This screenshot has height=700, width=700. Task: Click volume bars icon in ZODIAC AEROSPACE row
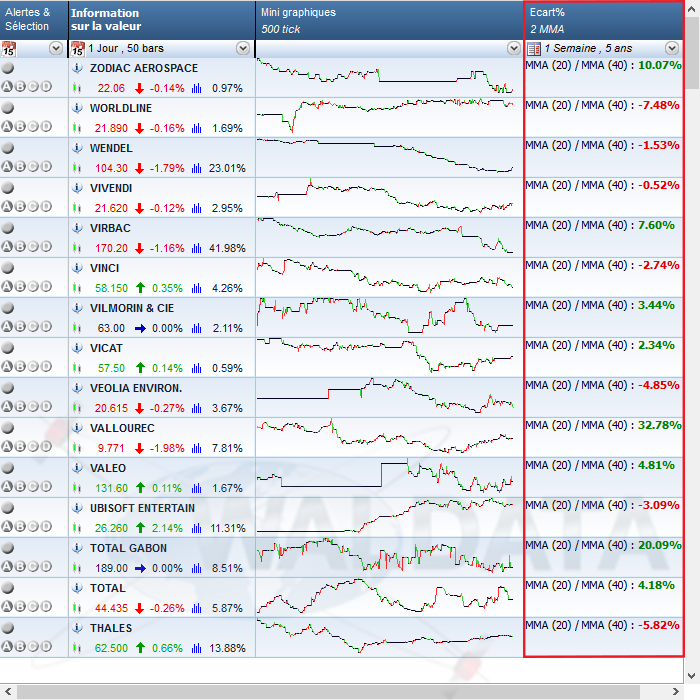(196, 88)
